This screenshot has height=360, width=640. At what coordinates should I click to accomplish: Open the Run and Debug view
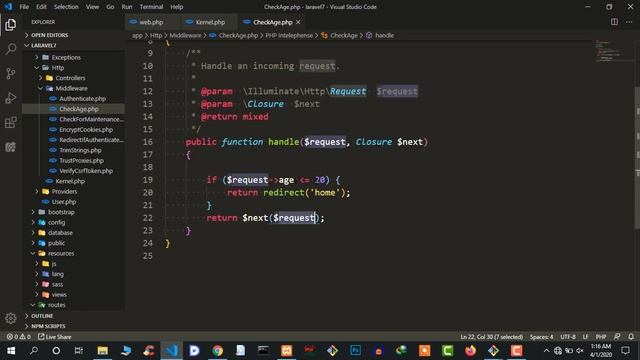point(11,98)
